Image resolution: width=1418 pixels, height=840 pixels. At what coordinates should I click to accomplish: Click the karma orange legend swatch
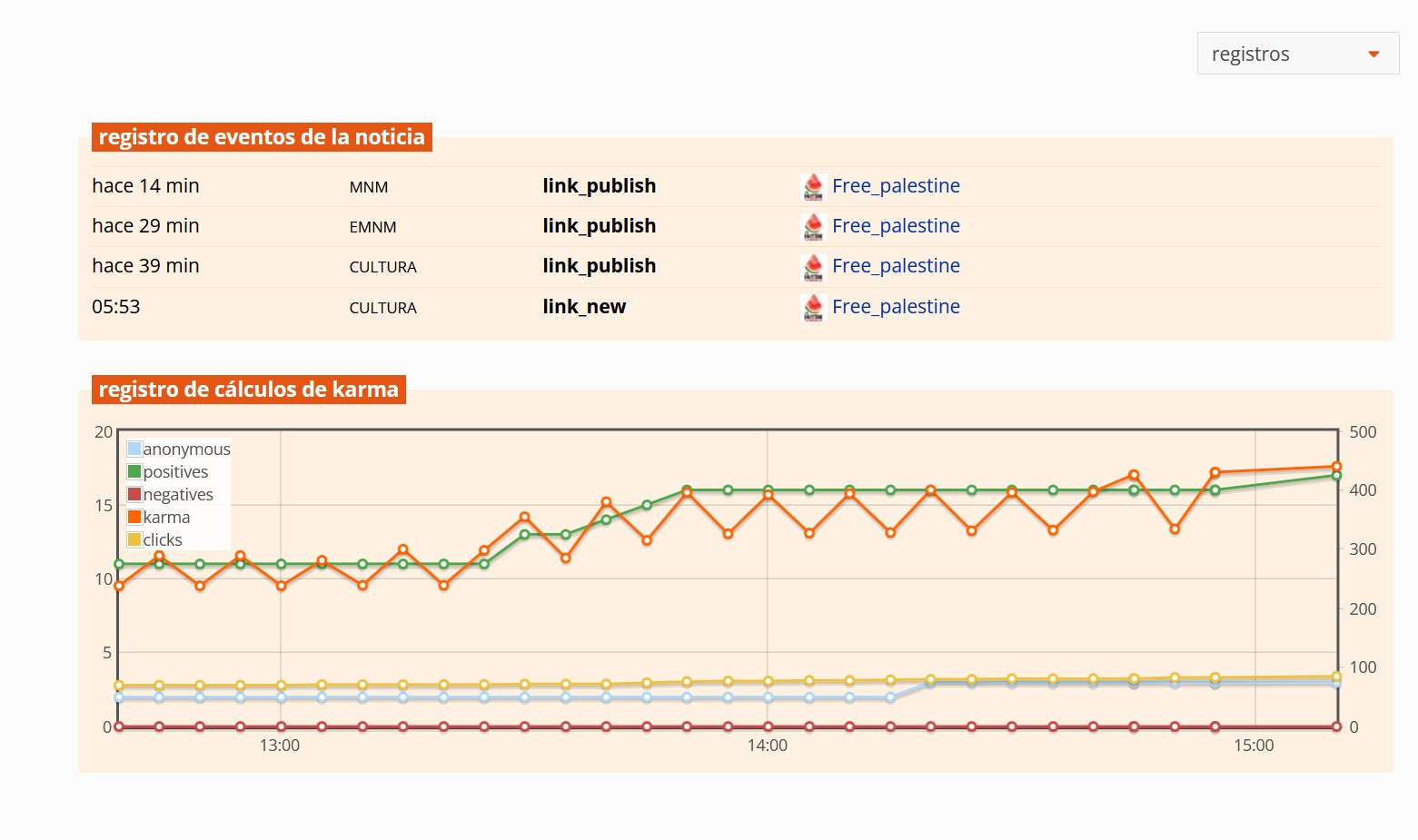(x=134, y=517)
